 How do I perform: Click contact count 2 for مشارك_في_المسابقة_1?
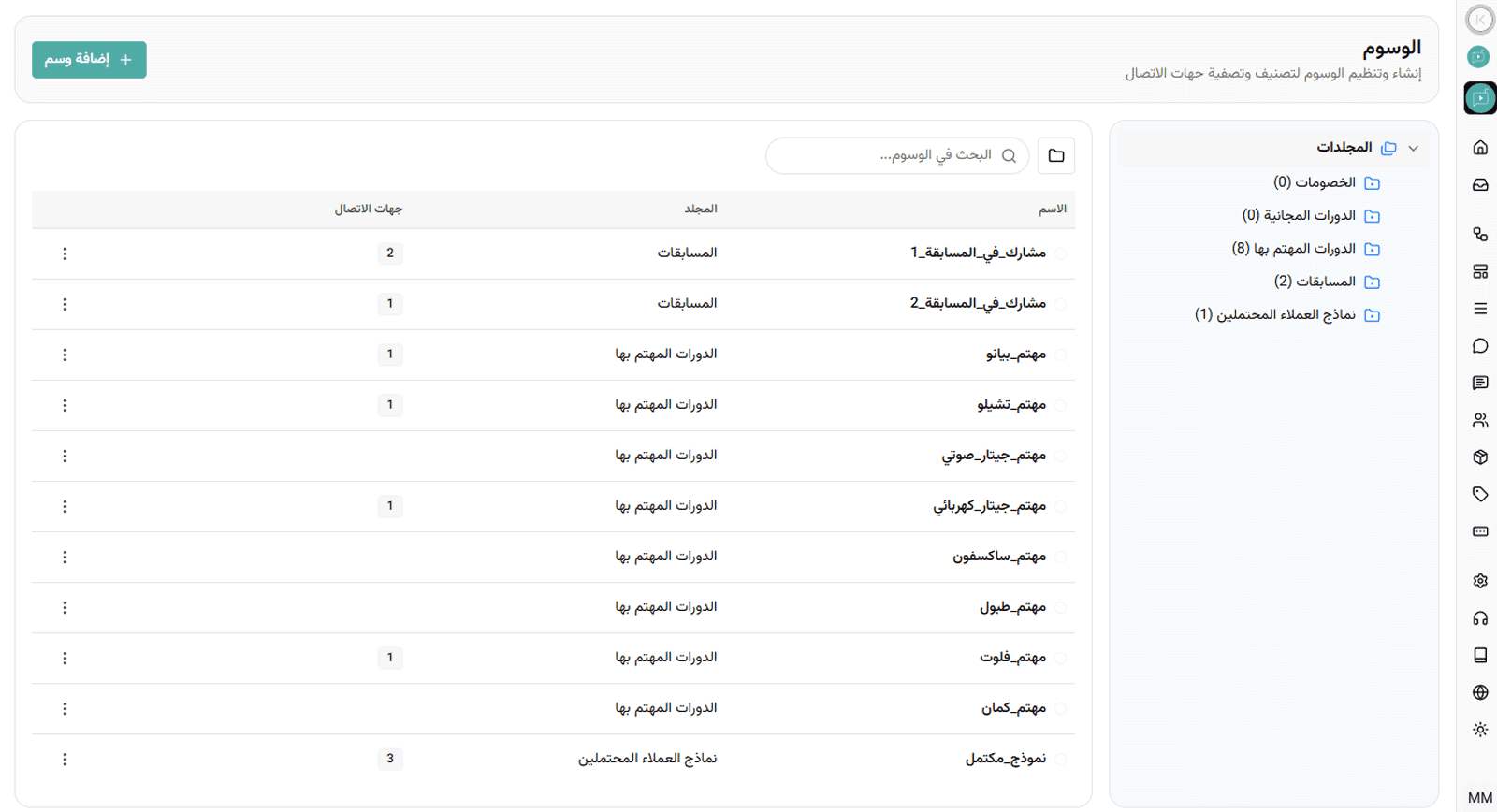click(390, 253)
